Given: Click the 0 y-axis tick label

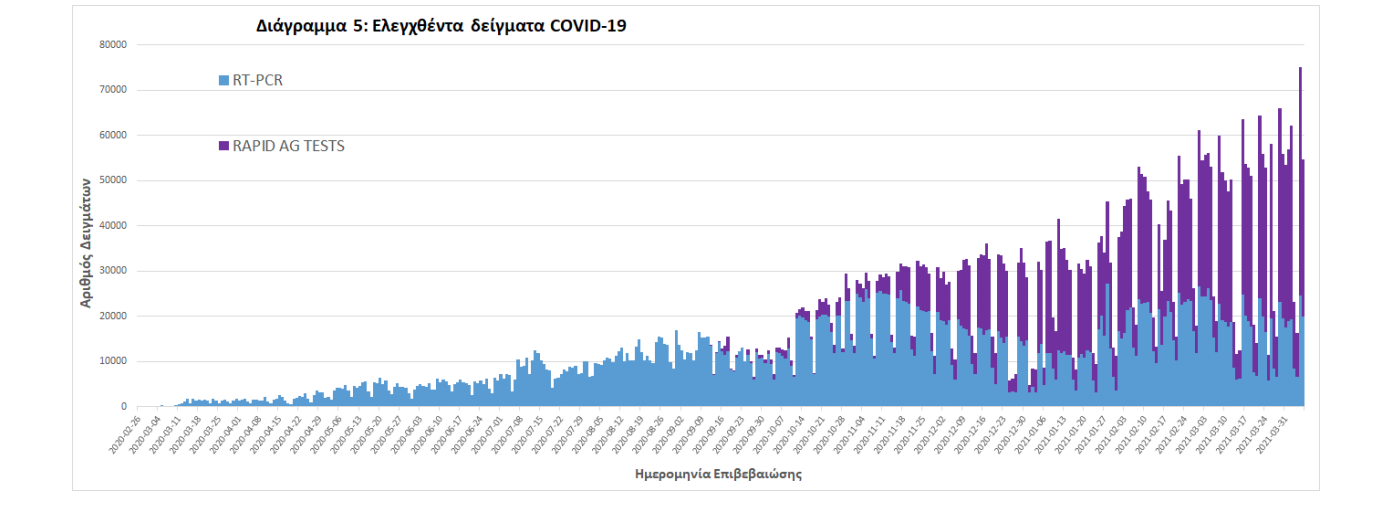Looking at the screenshot, I should click(122, 407).
